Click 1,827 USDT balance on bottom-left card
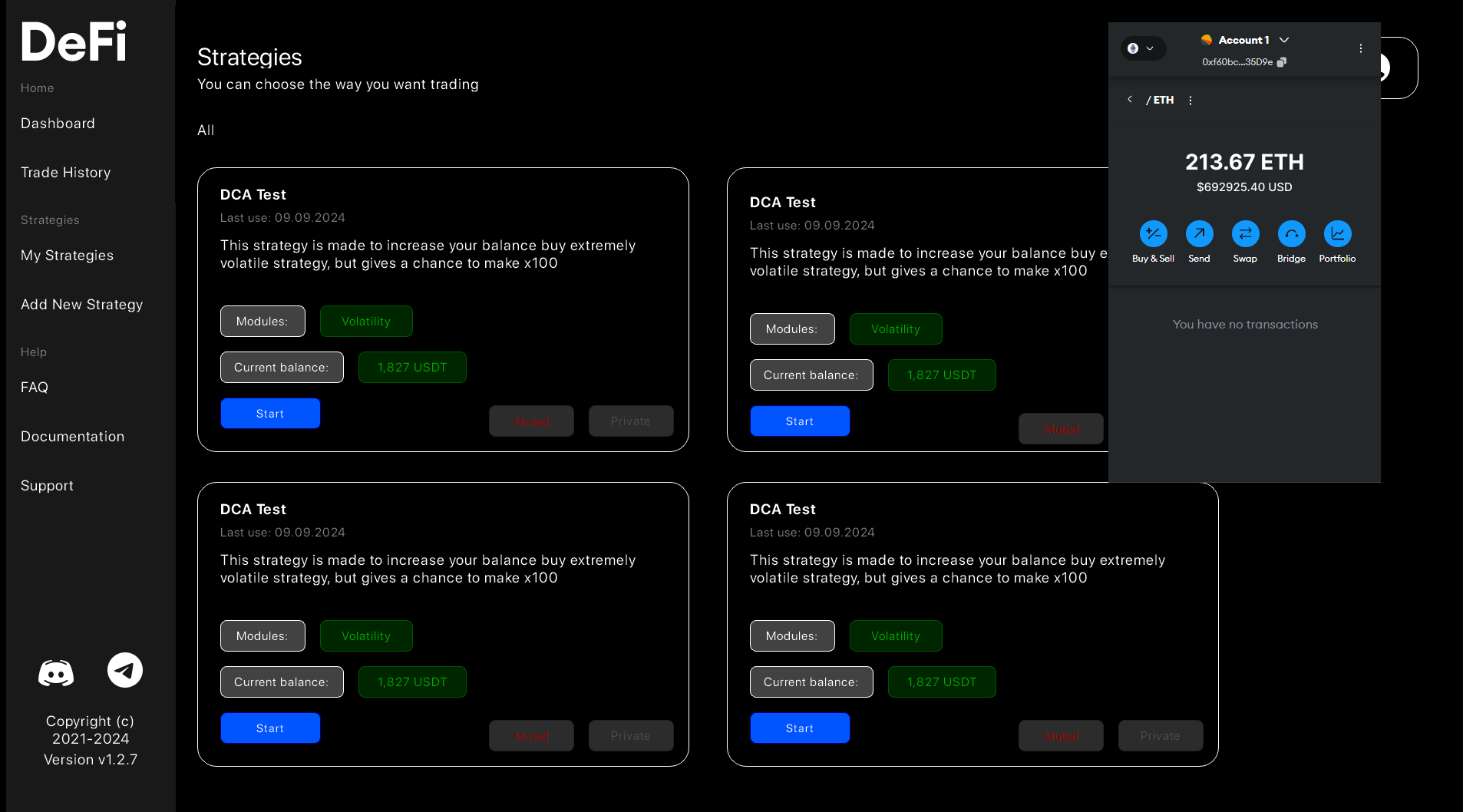This screenshot has width=1463, height=812. tap(412, 682)
